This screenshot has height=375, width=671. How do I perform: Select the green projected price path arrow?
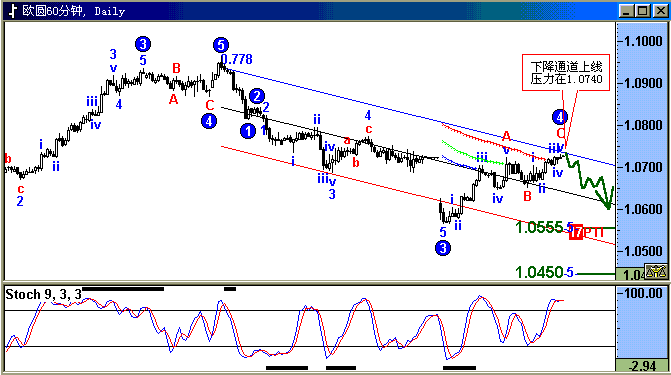pos(591,181)
